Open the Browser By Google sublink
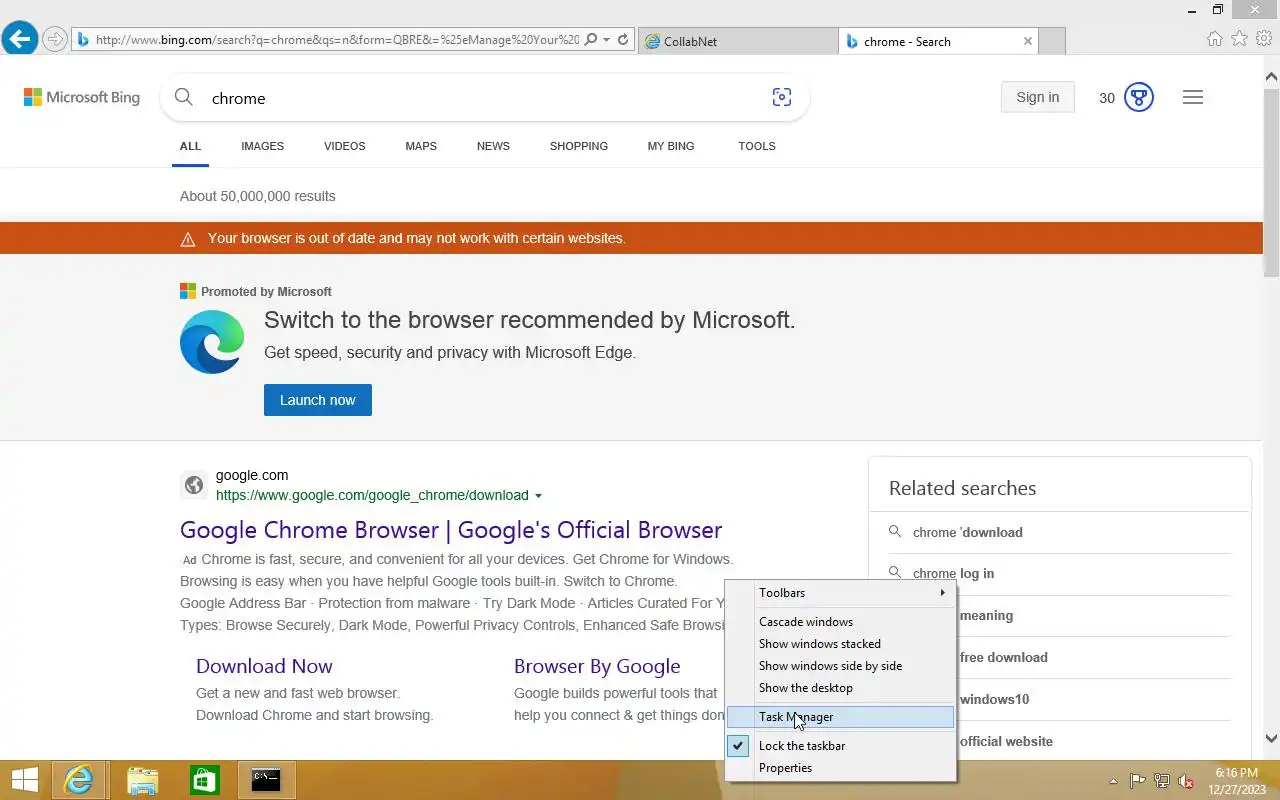 597,666
